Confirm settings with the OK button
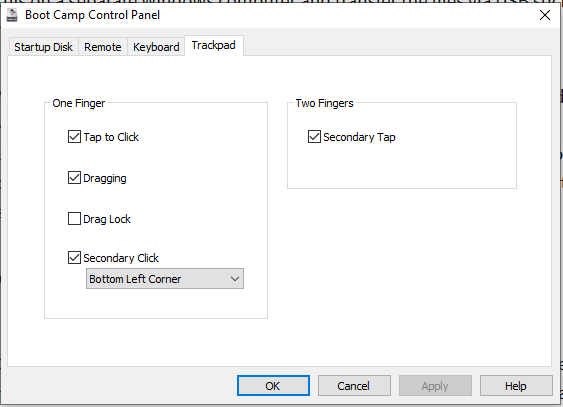Viewport: 563px width, 407px height. pyautogui.click(x=273, y=386)
